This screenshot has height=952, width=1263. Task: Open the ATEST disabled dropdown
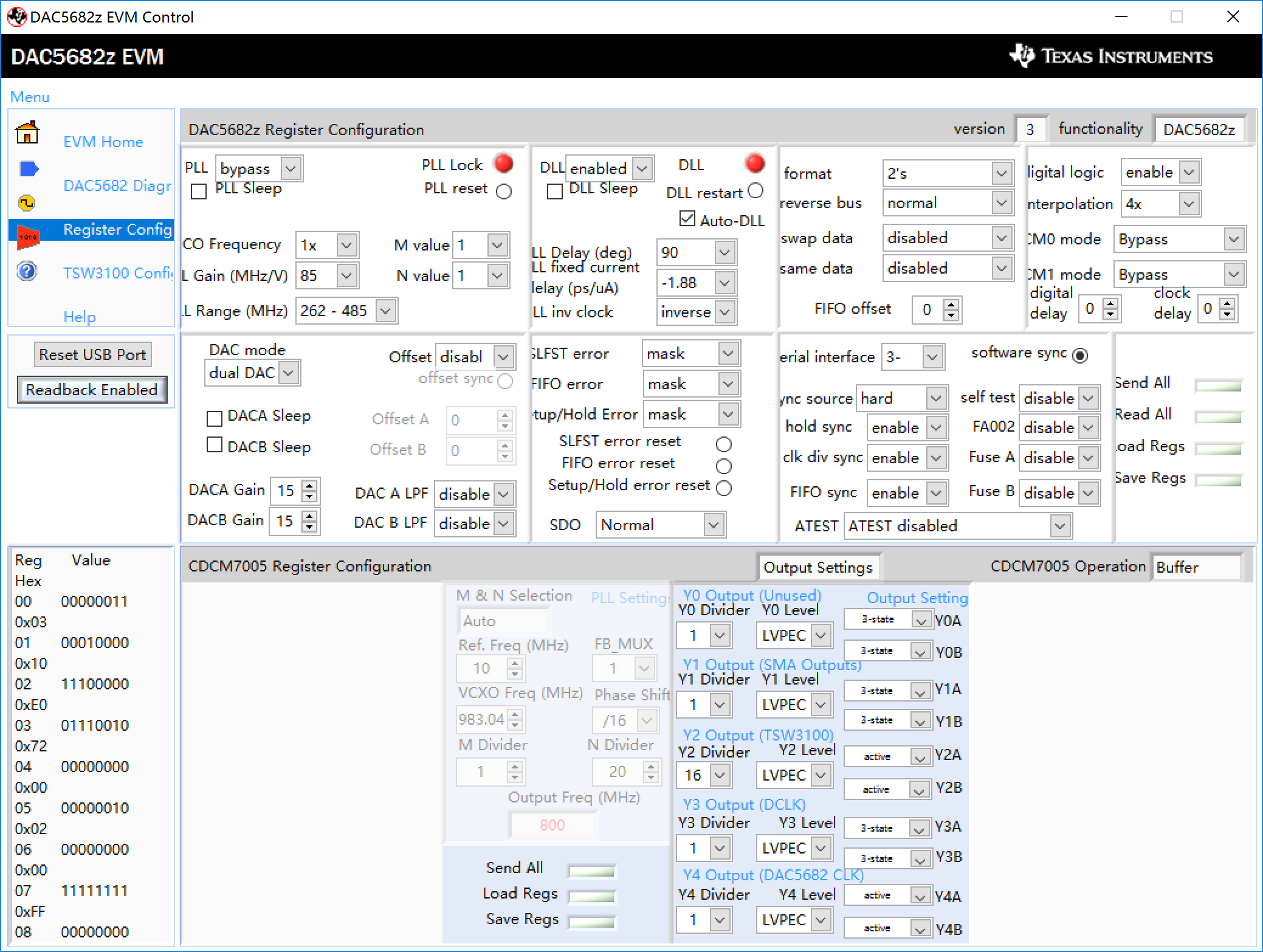click(957, 526)
